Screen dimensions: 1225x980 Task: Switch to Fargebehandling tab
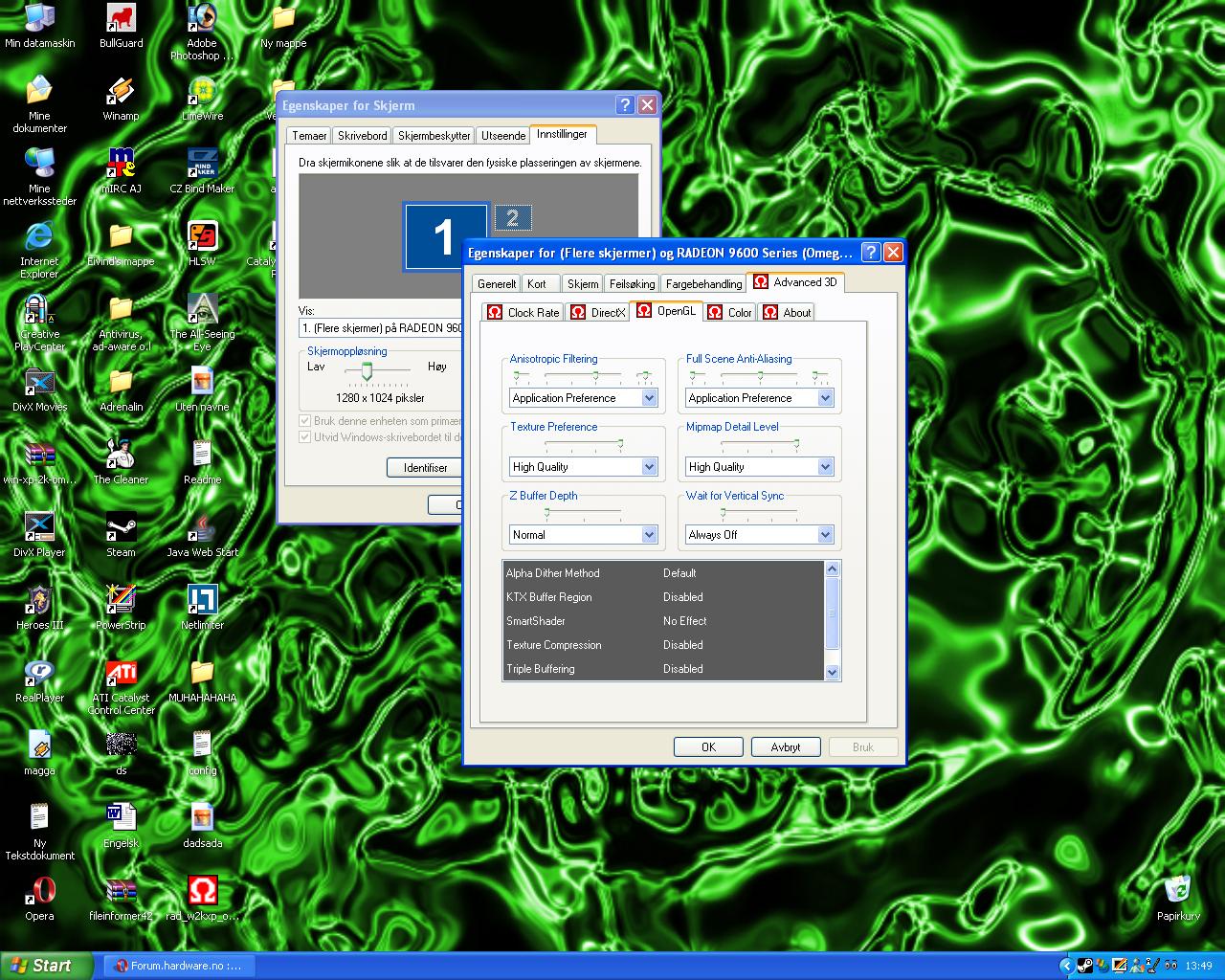pos(704,283)
